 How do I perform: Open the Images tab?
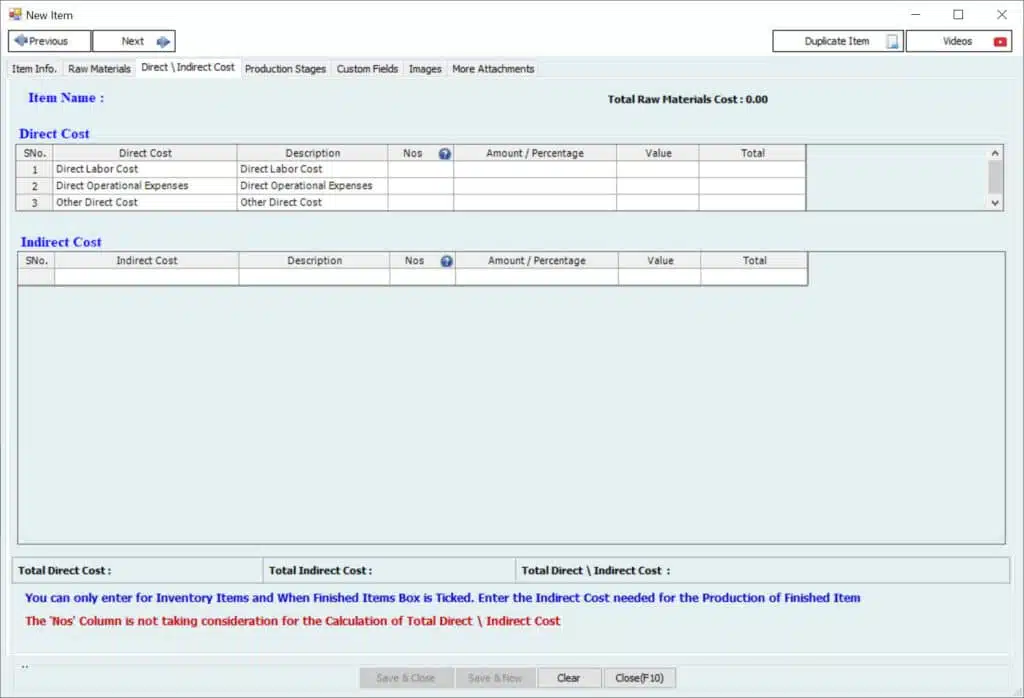pos(425,69)
